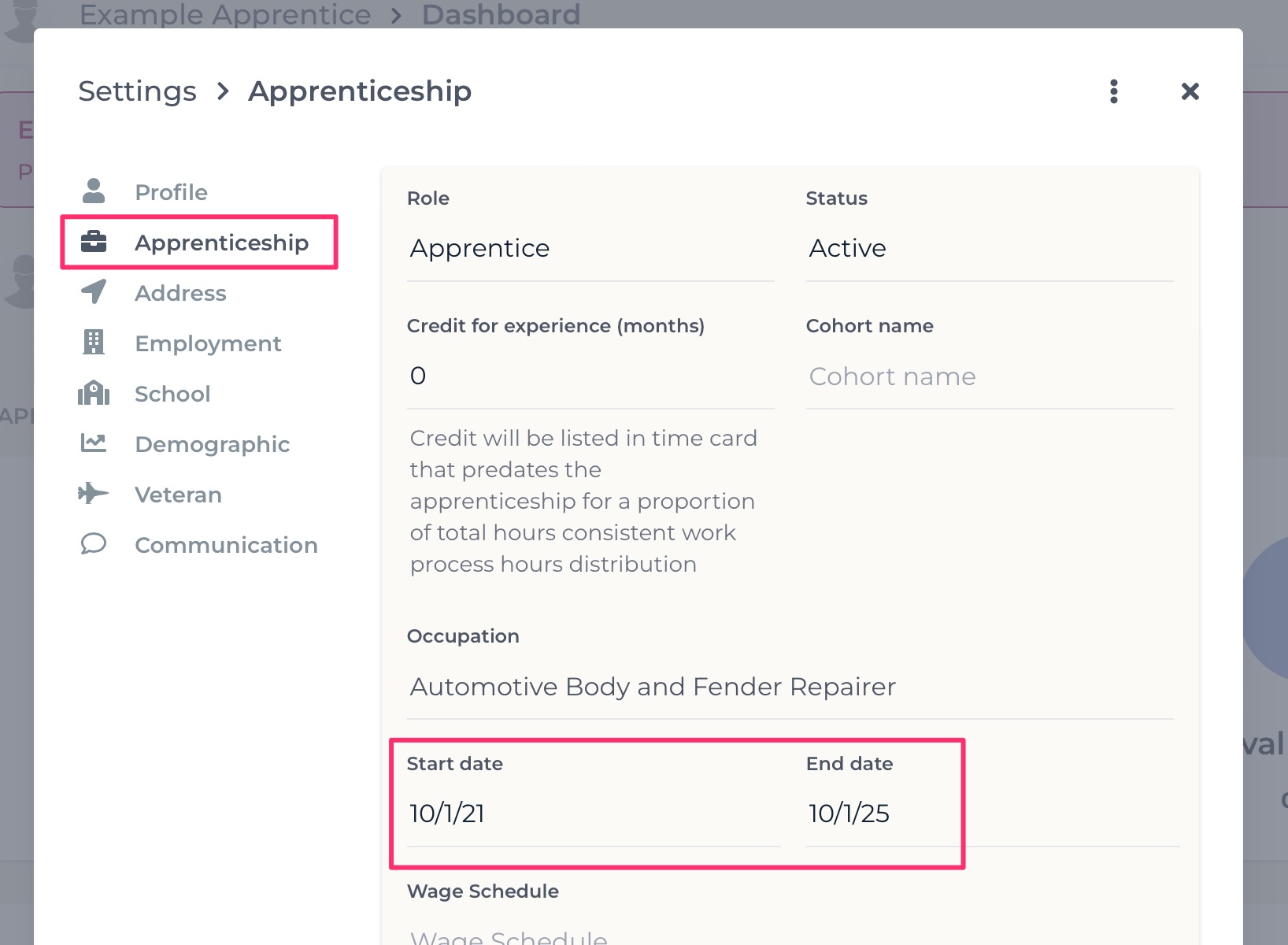Viewport: 1288px width, 945px height.
Task: Click the Cohort name input field
Action: point(990,377)
